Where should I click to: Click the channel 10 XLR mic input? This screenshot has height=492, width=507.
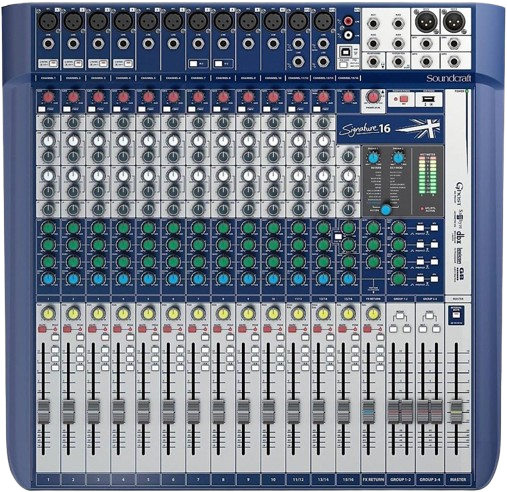tap(273, 22)
